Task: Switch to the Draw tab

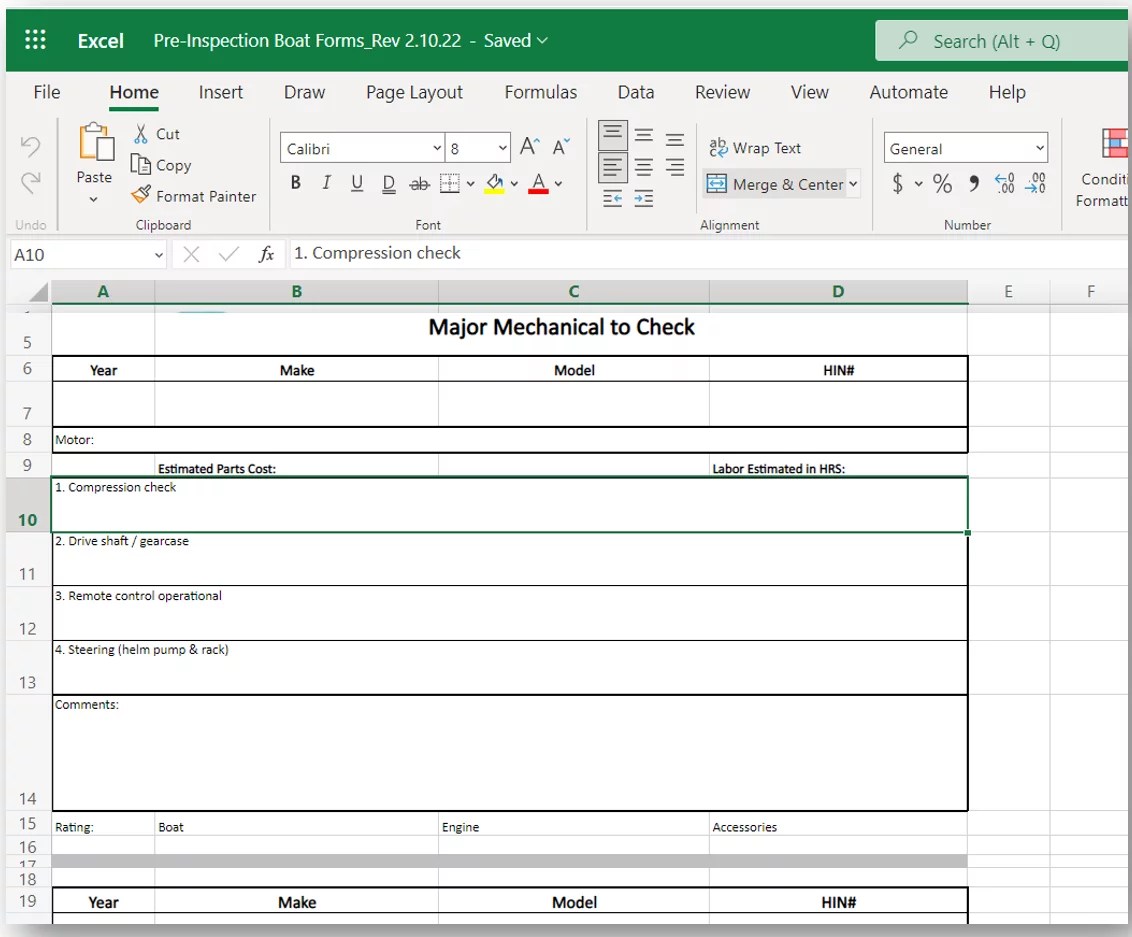Action: tap(304, 92)
